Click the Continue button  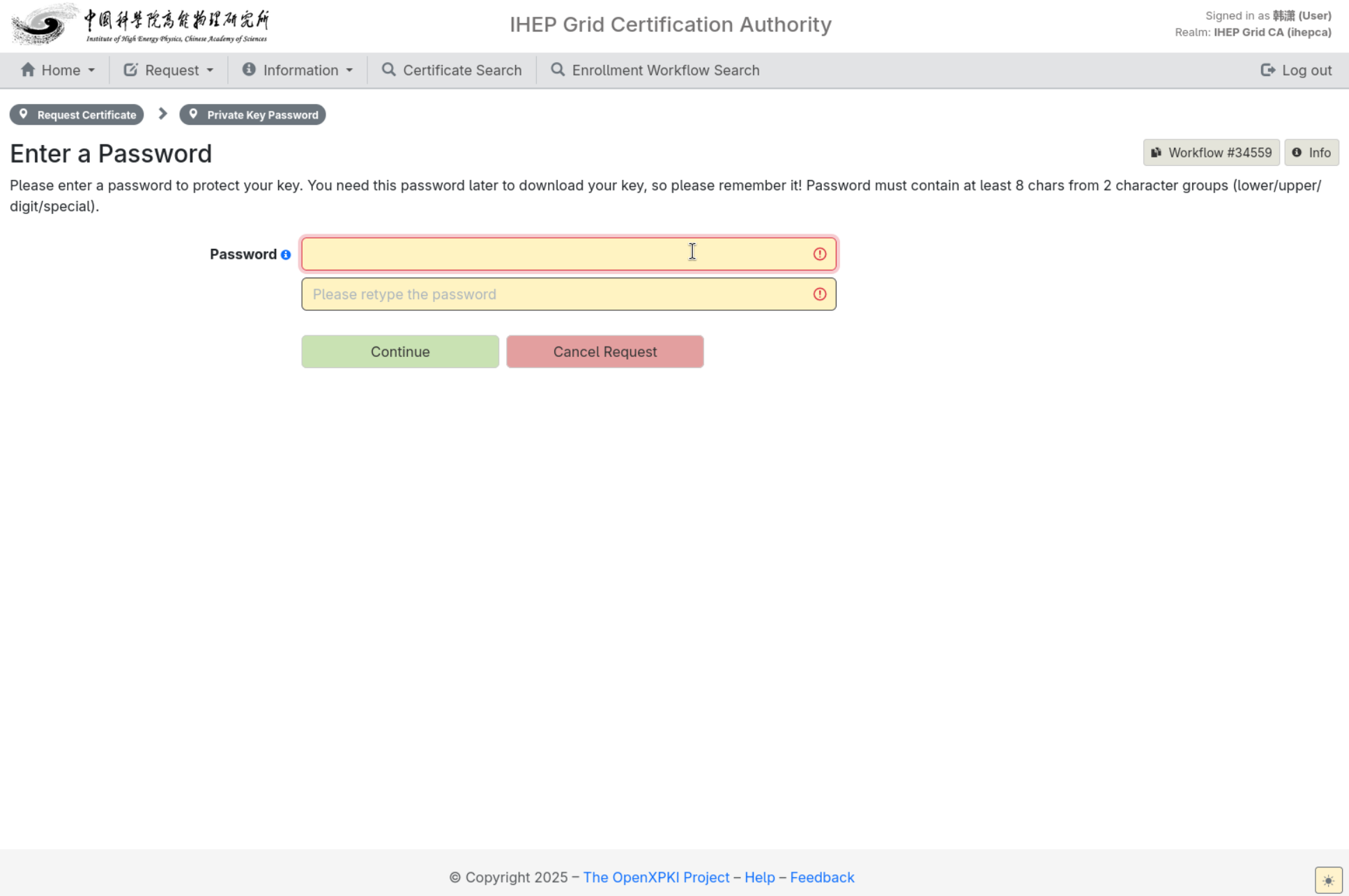point(400,351)
